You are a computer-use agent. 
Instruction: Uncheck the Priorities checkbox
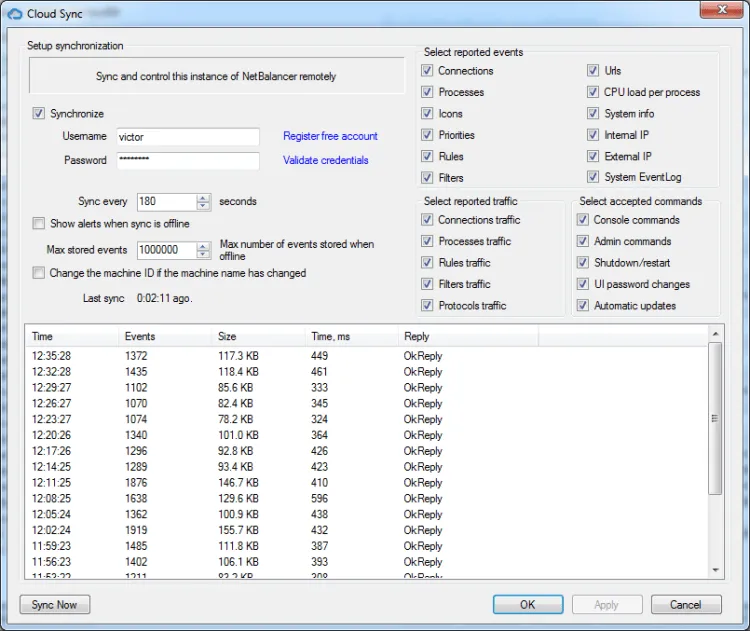[427, 135]
